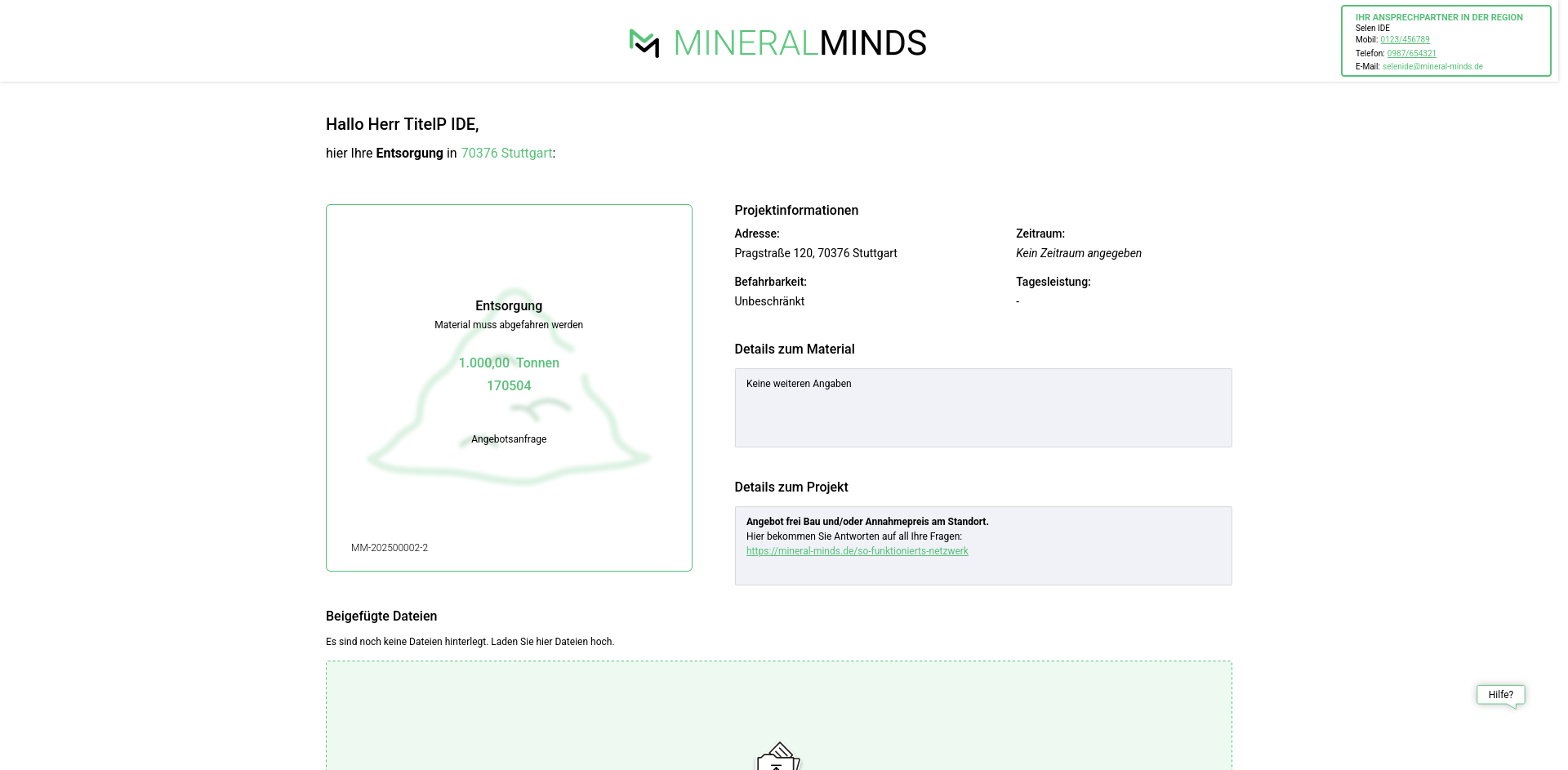Click the 'Kein Zeitraum angegeben' text
Image resolution: width=1568 pixels, height=770 pixels.
pyautogui.click(x=1078, y=254)
